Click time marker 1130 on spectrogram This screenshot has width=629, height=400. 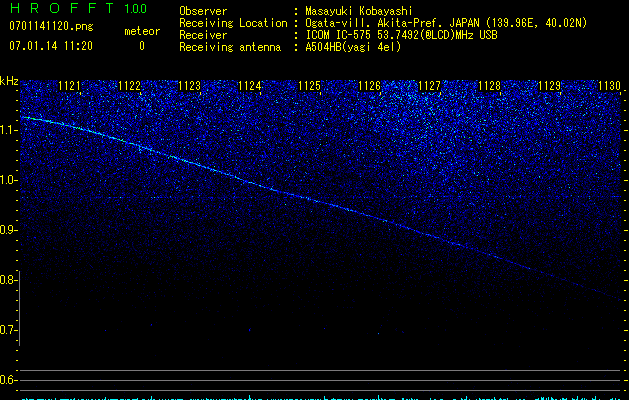609,86
